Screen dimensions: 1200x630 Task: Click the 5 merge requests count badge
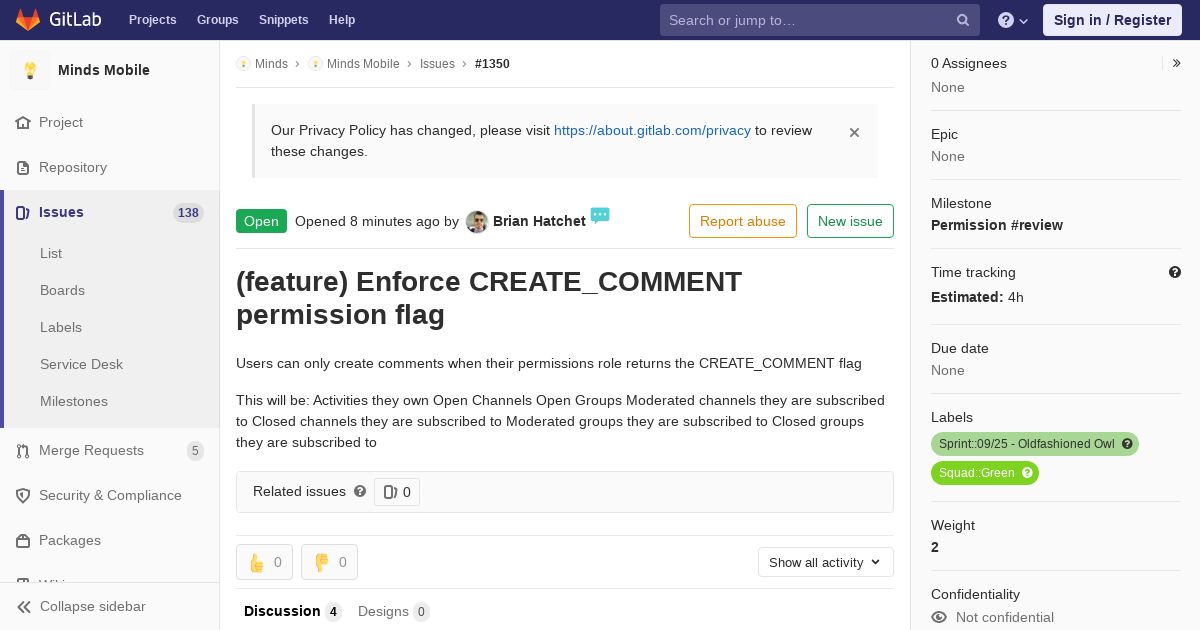coord(195,451)
